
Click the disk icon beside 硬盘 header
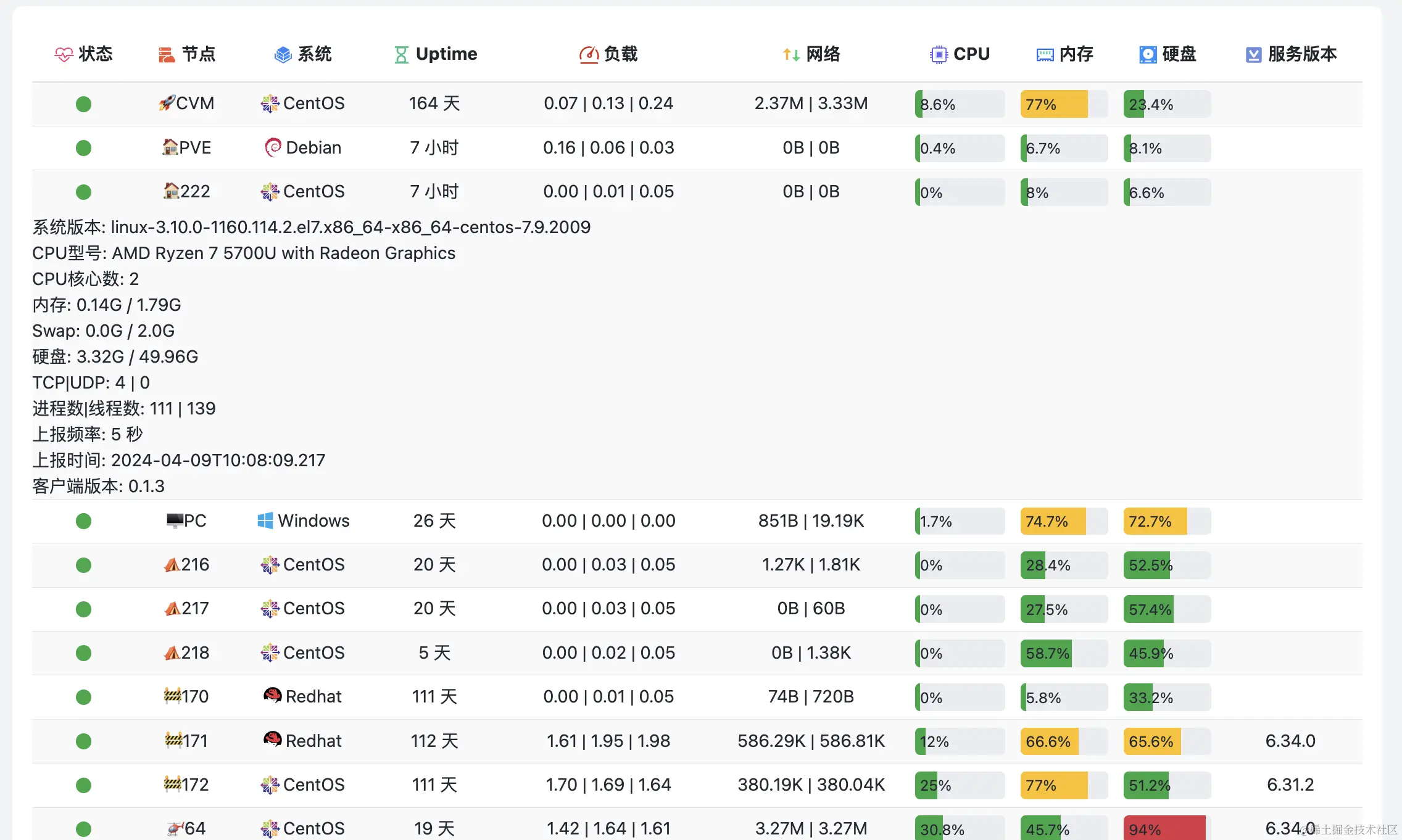pos(1147,55)
